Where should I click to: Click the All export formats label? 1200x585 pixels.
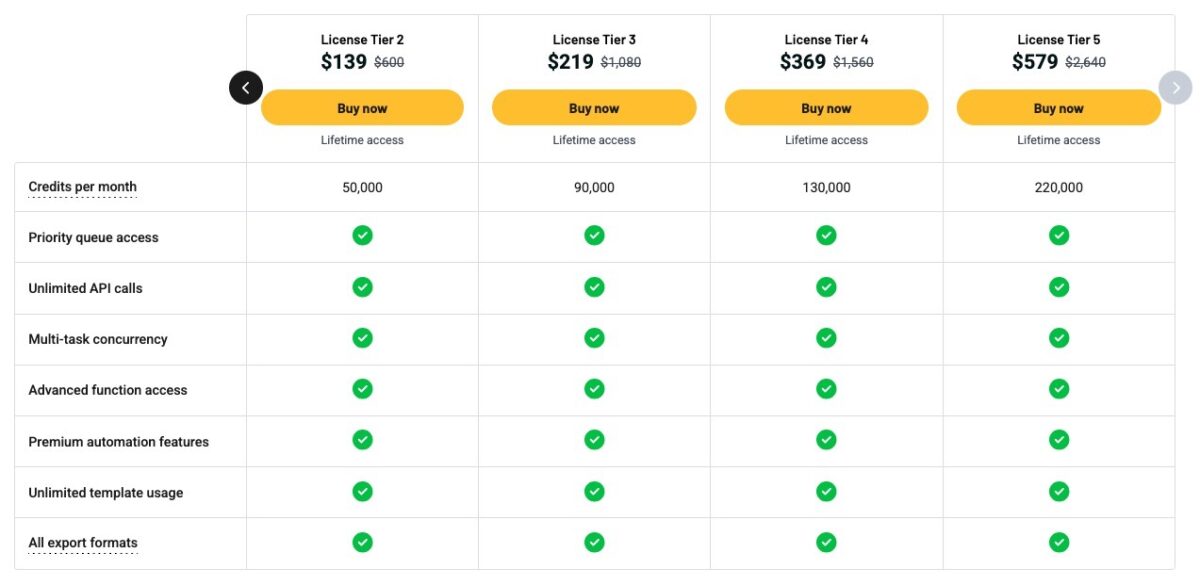tap(83, 543)
